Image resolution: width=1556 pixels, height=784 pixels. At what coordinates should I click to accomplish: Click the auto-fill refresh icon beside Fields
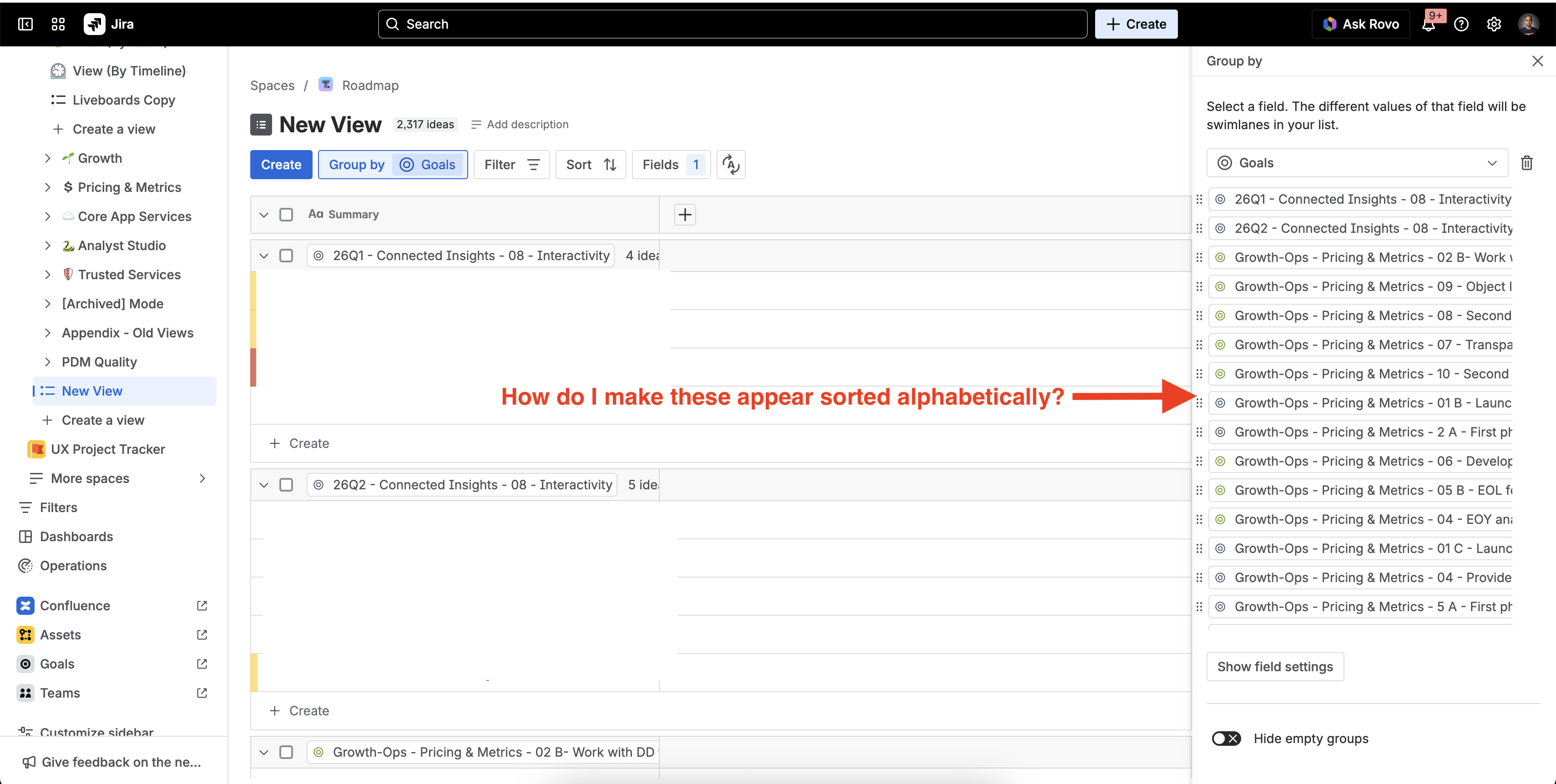(x=731, y=165)
